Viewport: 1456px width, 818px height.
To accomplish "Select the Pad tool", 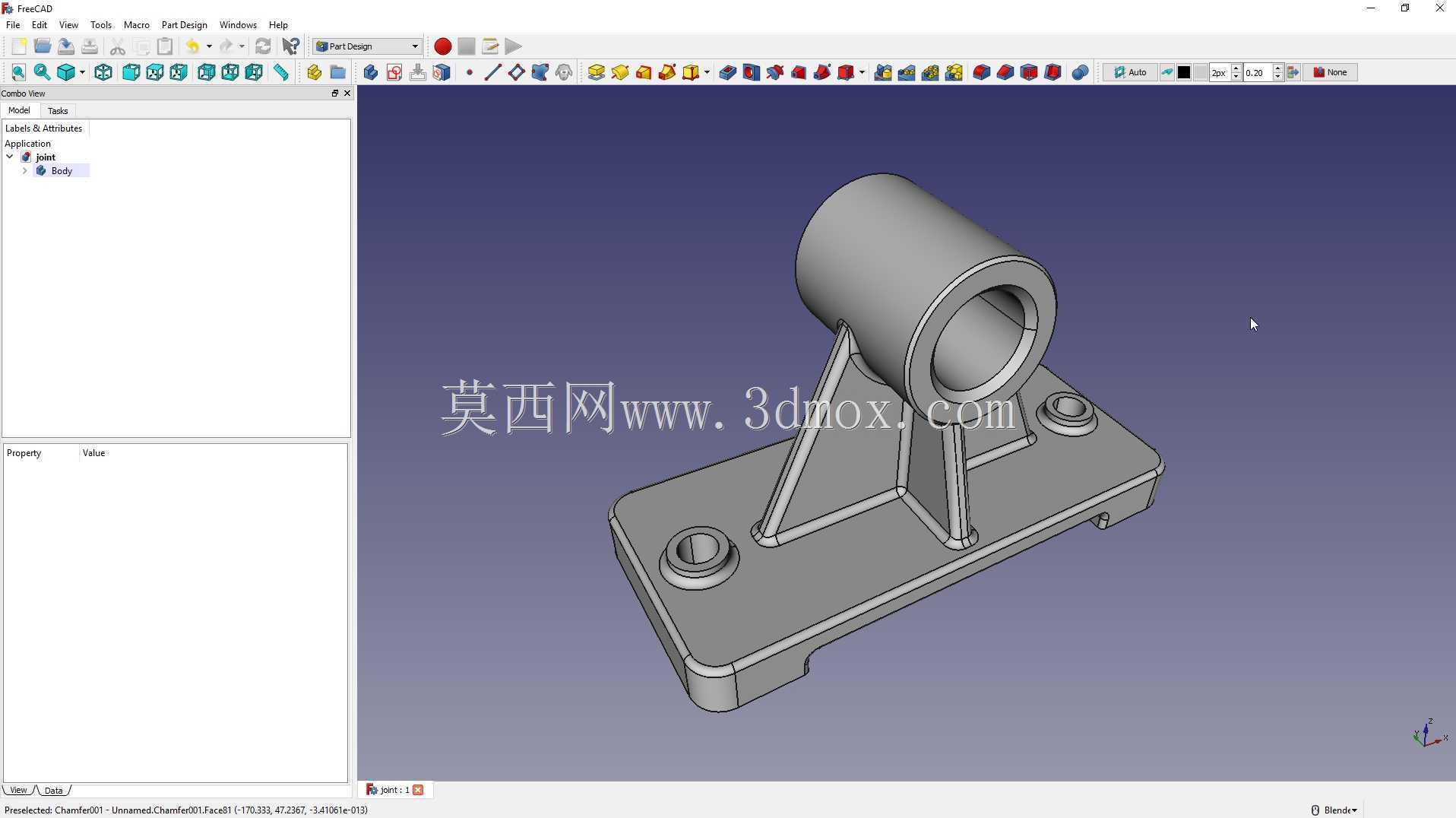I will point(597,72).
